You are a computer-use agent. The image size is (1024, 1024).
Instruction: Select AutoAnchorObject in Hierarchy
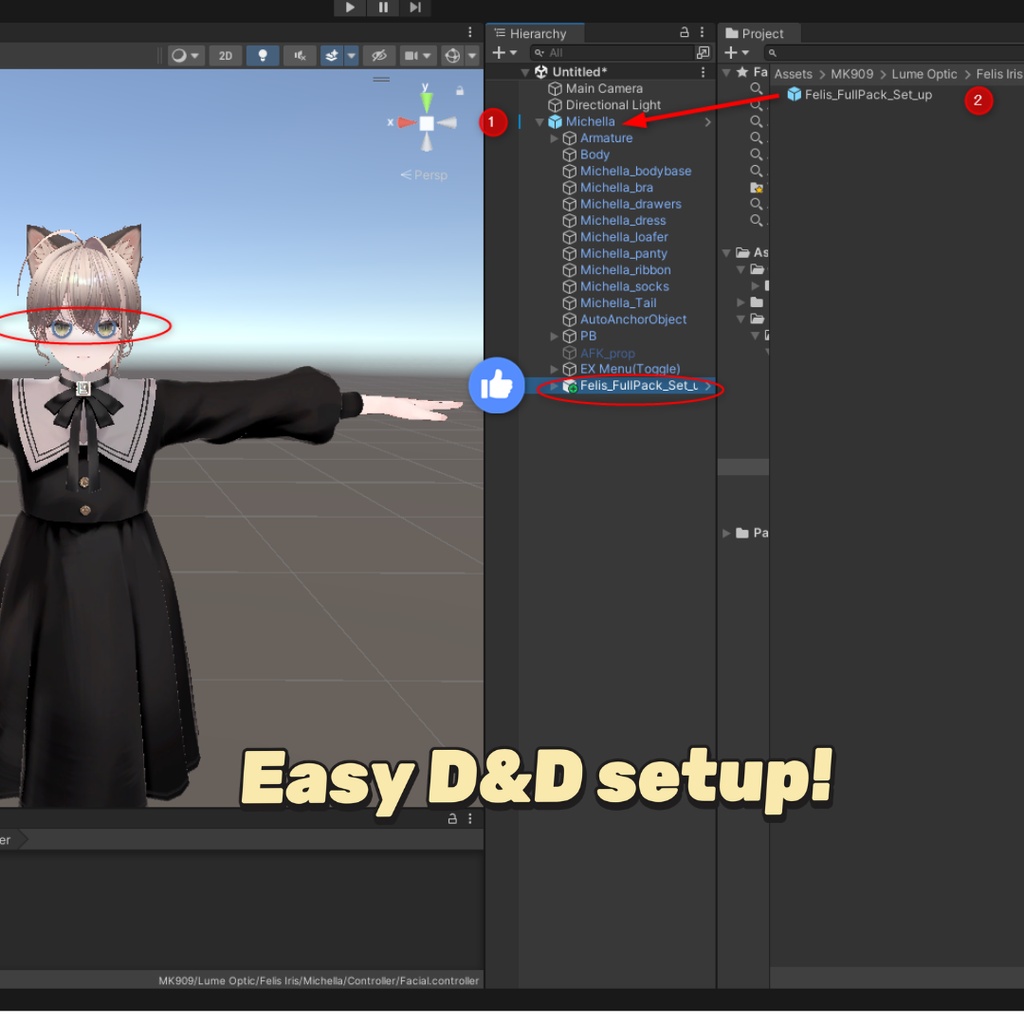633,319
